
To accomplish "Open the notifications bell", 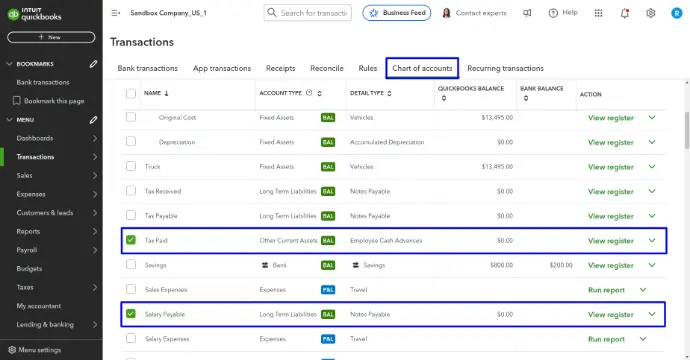I will [x=625, y=13].
